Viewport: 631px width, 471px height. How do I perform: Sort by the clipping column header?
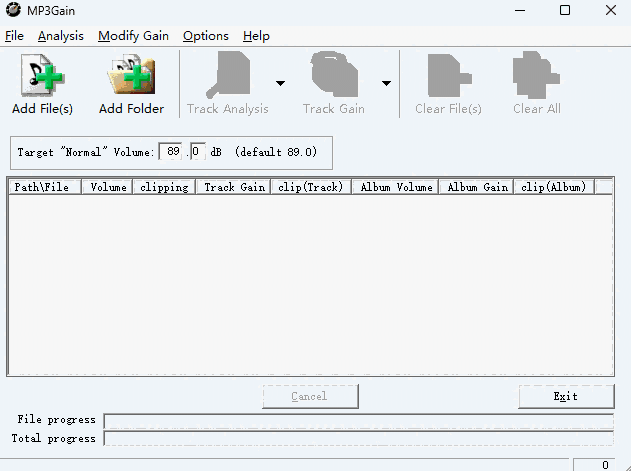coord(164,187)
